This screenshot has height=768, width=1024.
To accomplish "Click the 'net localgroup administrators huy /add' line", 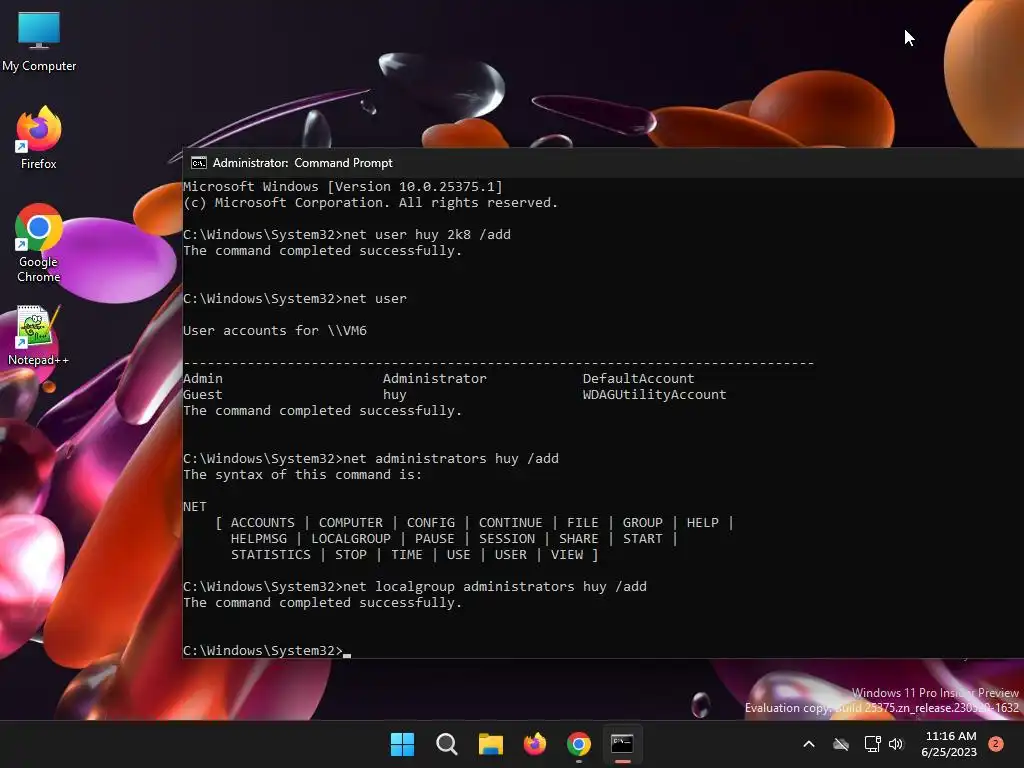I will click(x=415, y=586).
